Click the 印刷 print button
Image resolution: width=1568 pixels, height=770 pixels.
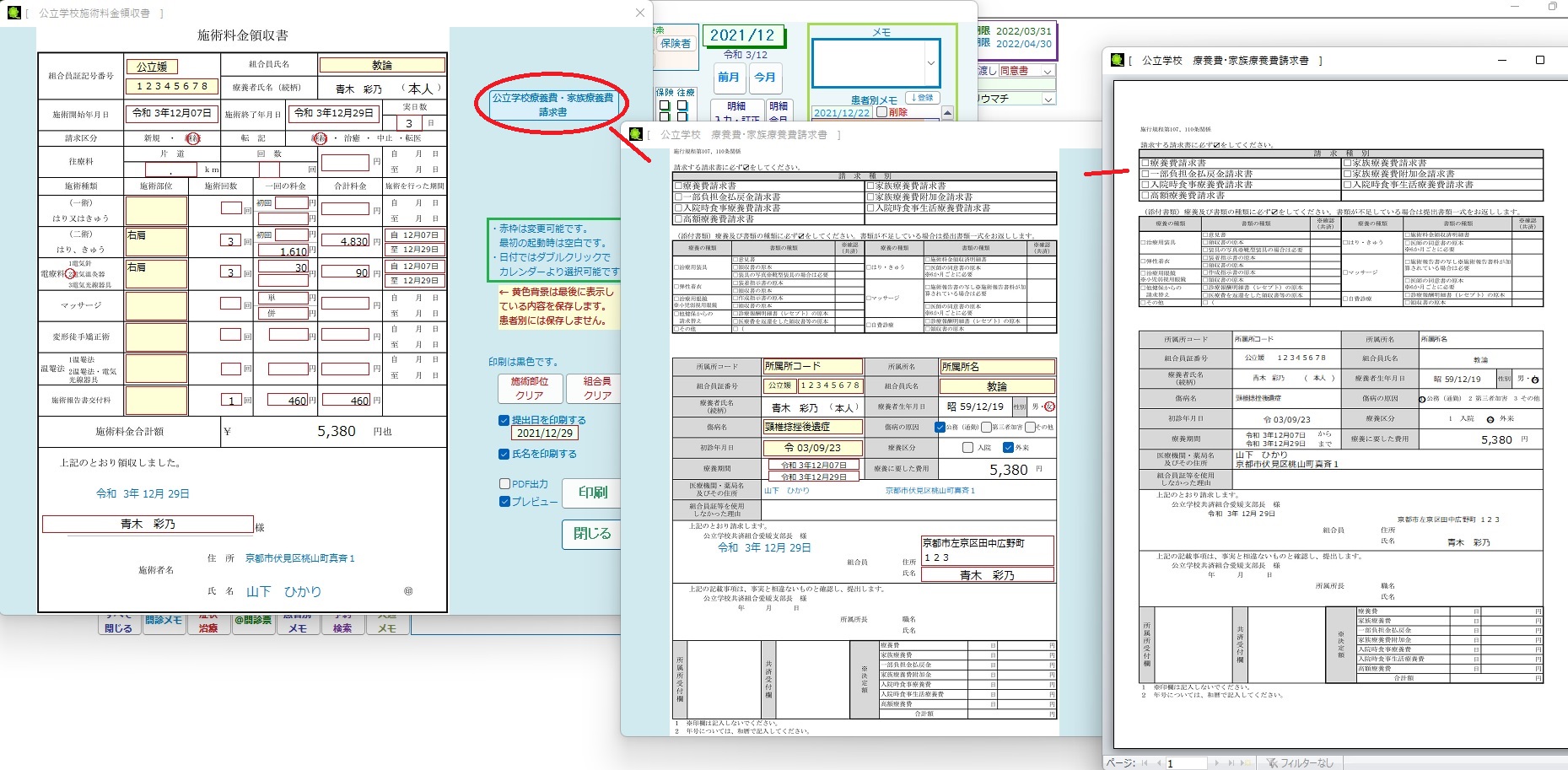[x=592, y=492]
